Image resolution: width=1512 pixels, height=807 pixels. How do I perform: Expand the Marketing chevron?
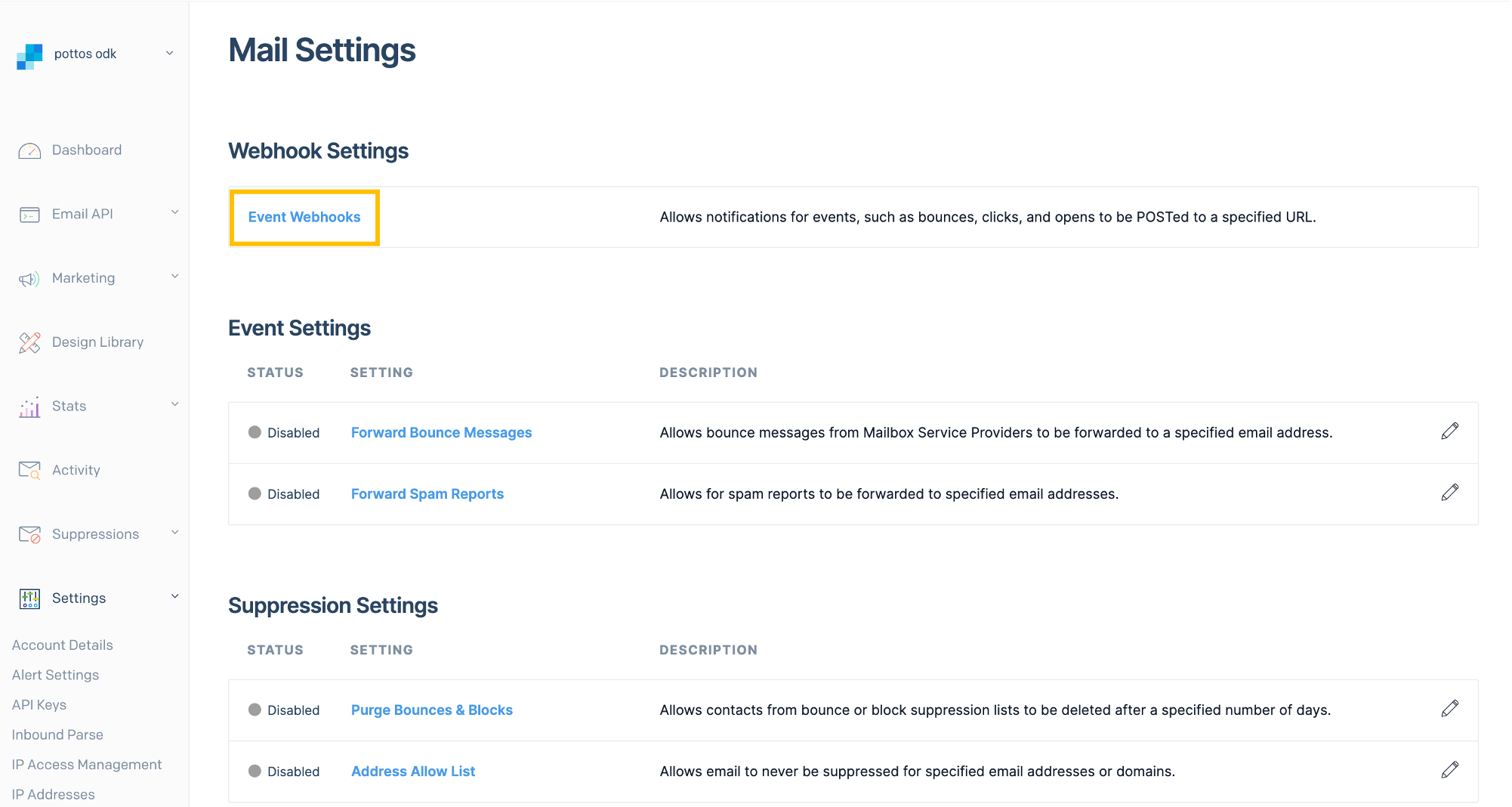174,277
